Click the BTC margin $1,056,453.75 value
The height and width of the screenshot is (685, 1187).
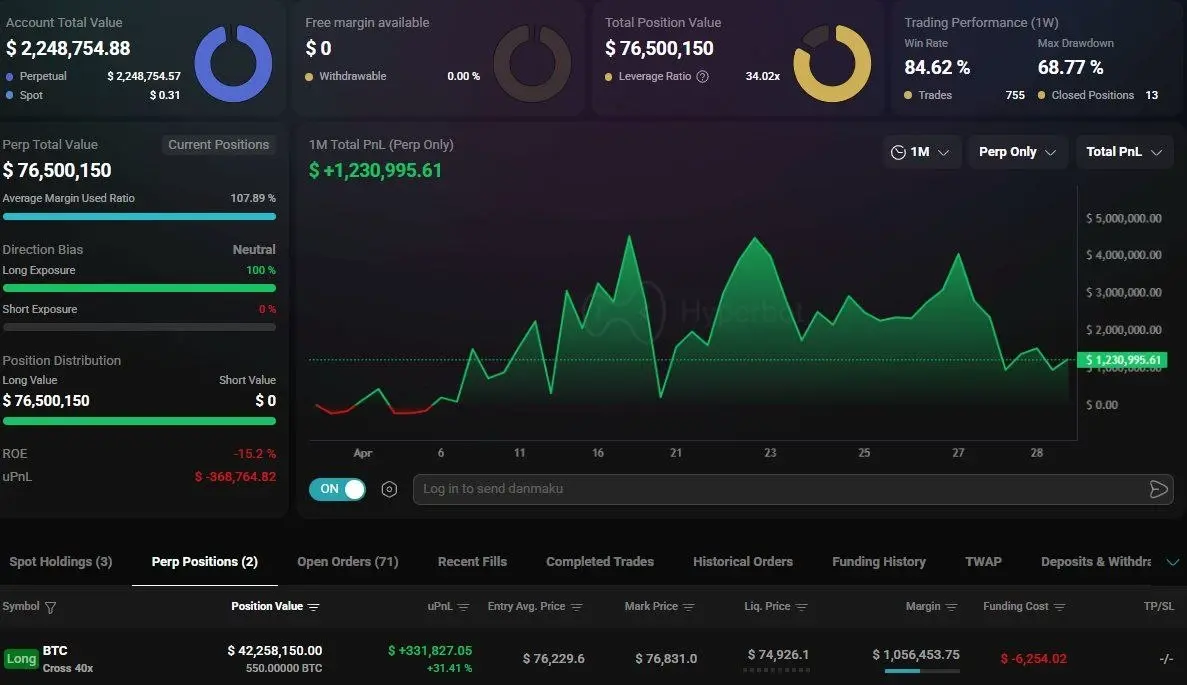point(916,655)
